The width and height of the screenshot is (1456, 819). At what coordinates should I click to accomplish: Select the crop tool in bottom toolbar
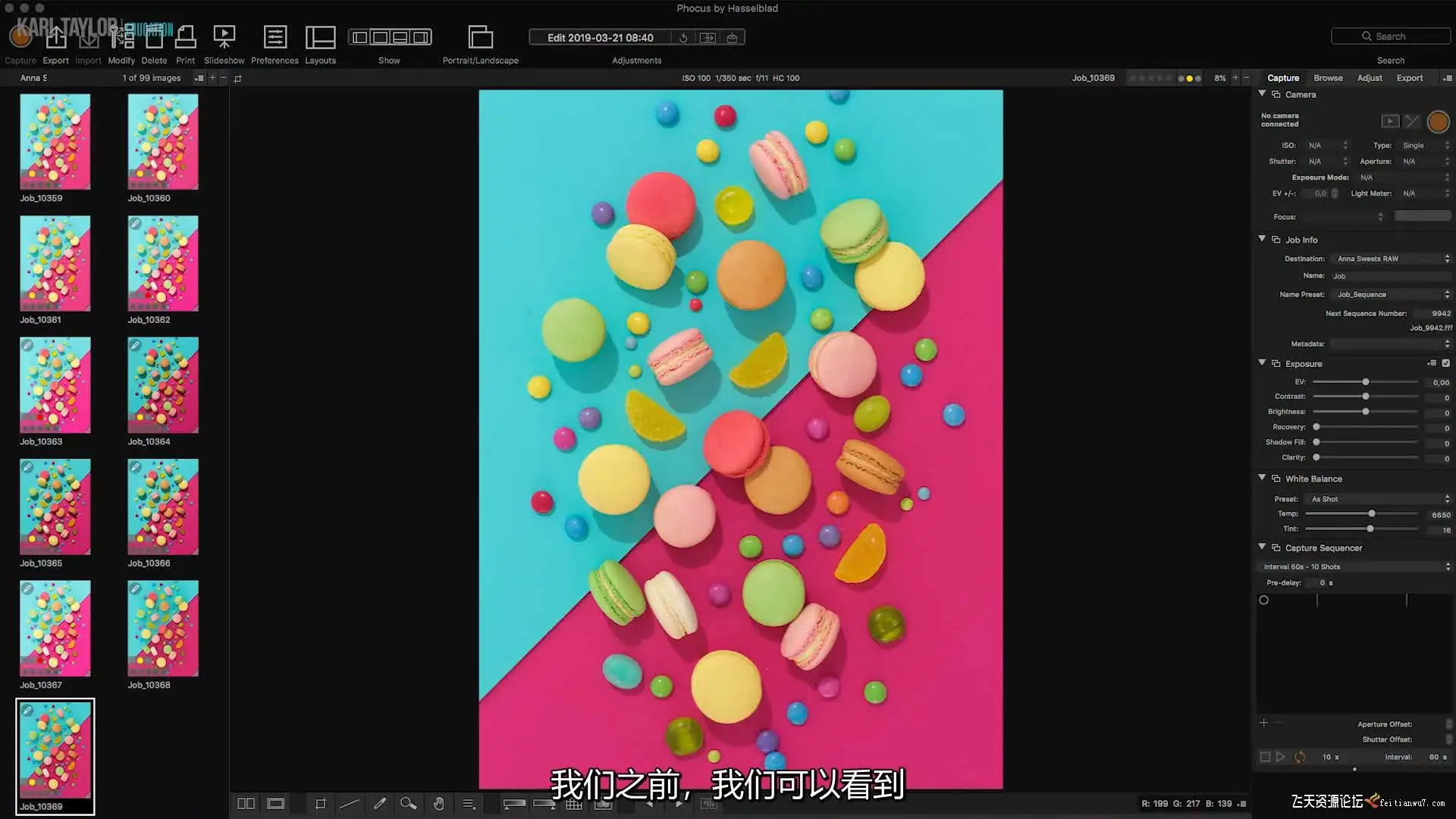tap(320, 804)
